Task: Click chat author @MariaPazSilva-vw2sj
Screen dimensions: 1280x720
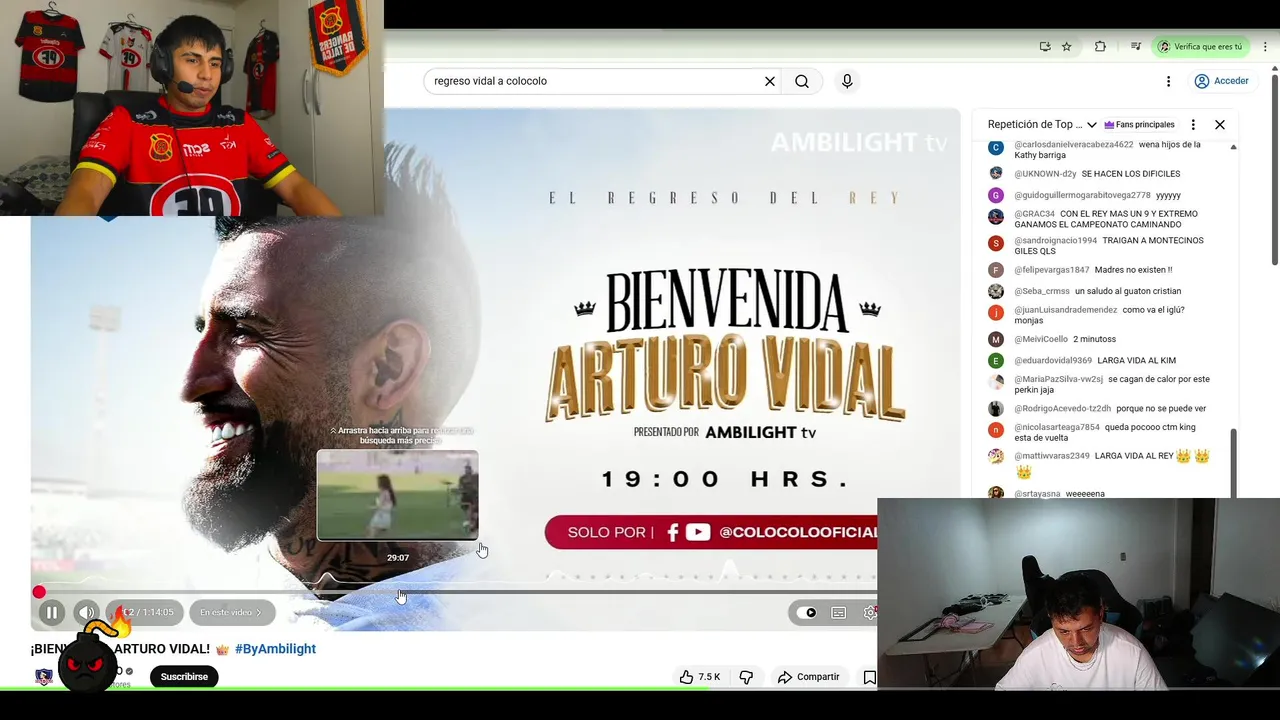Action: point(1058,380)
